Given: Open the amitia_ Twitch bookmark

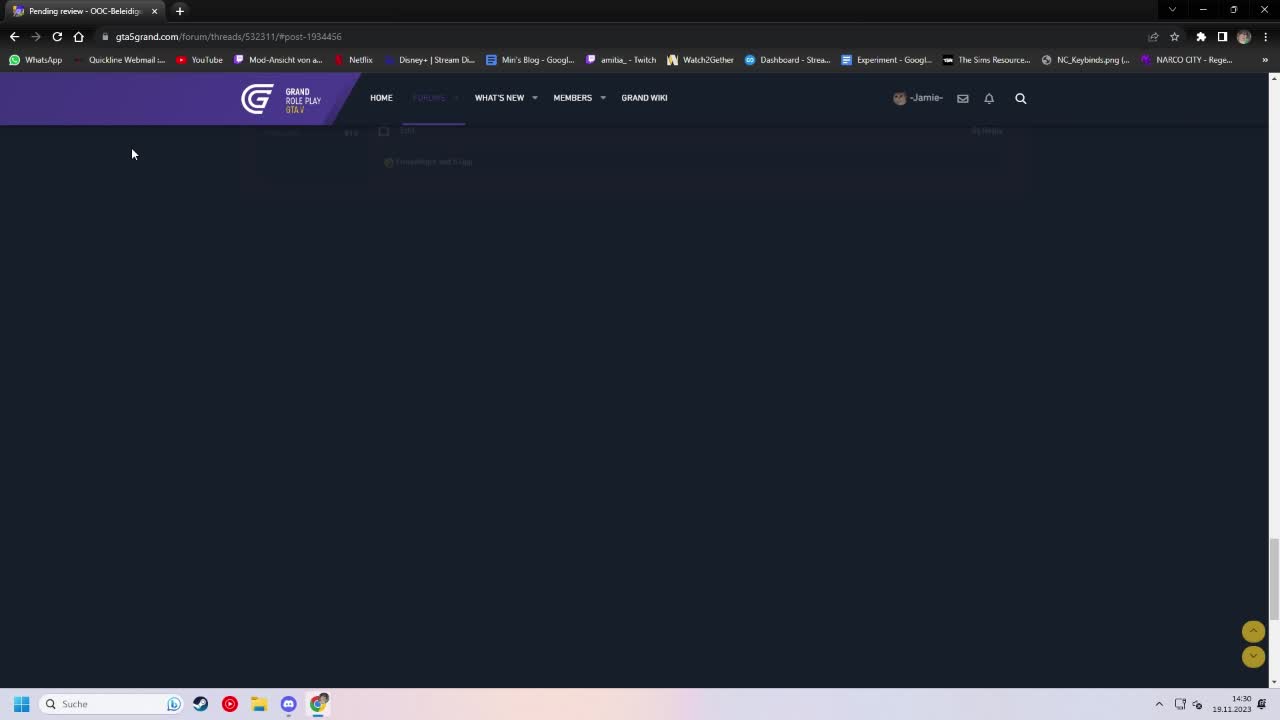Looking at the screenshot, I should 621,60.
